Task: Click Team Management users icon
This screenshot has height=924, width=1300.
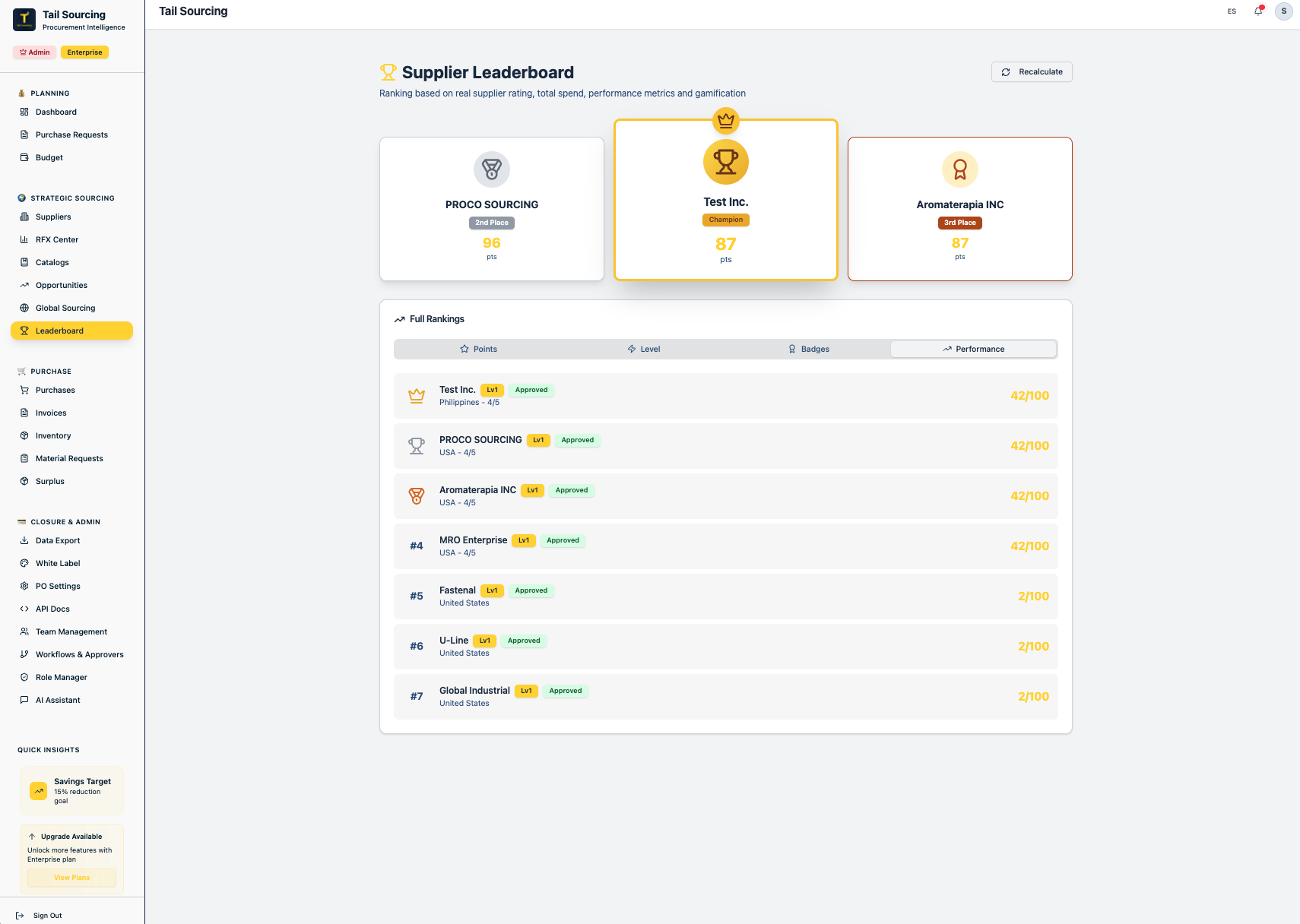Action: click(24, 631)
